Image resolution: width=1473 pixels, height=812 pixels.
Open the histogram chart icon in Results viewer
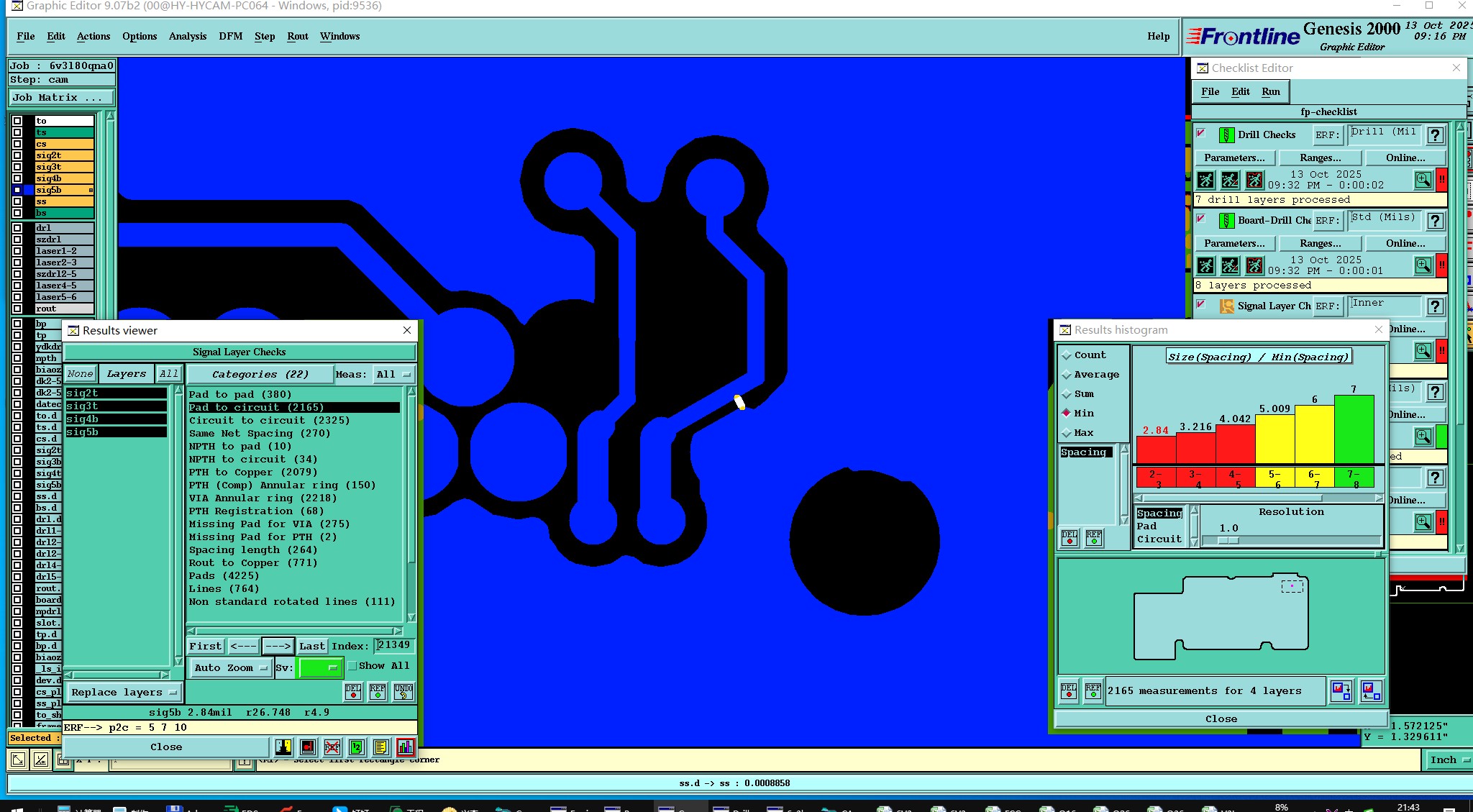click(x=405, y=747)
